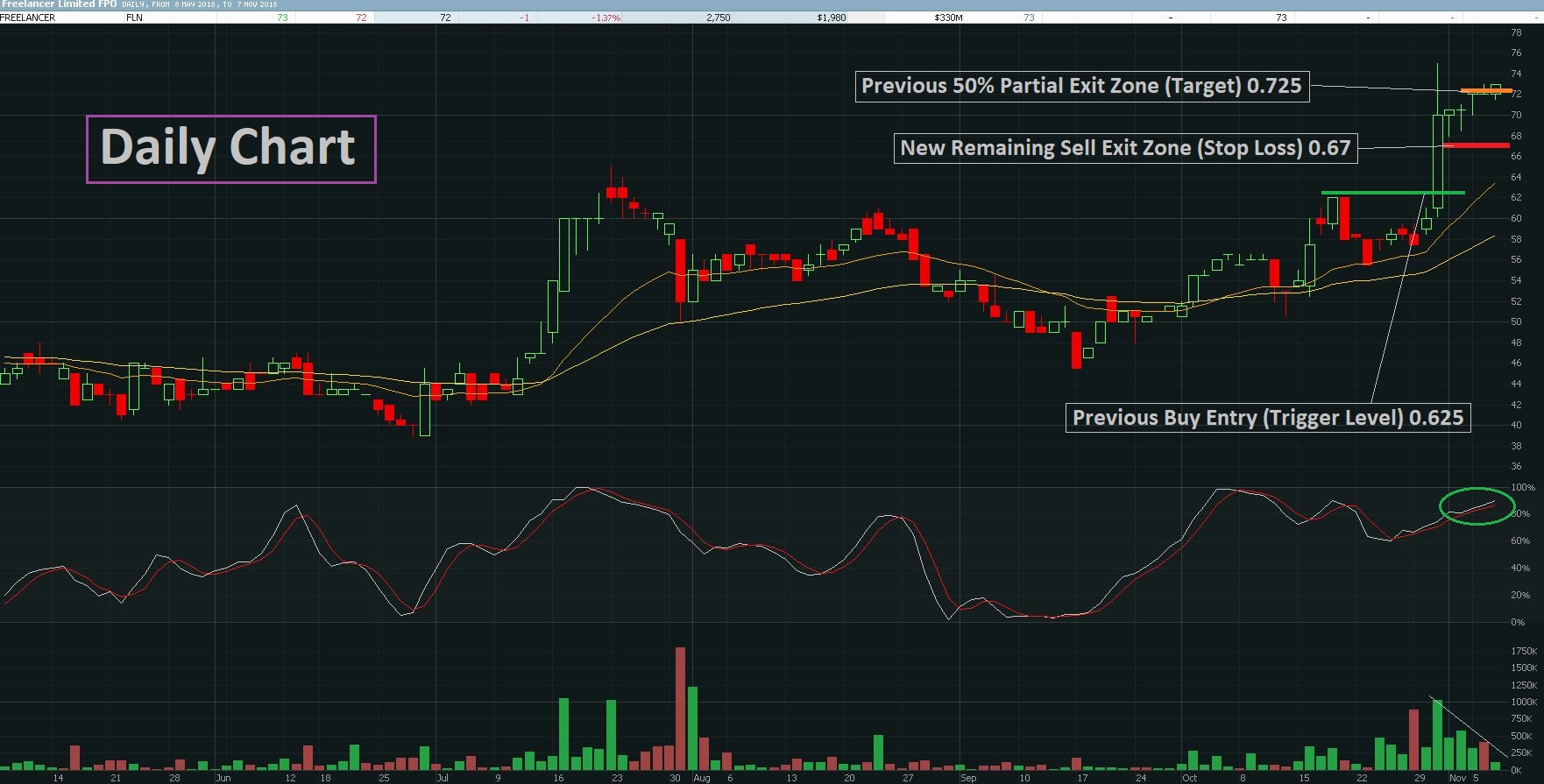Select the Previous 50% Partial Exit Zone annotation

click(1082, 86)
